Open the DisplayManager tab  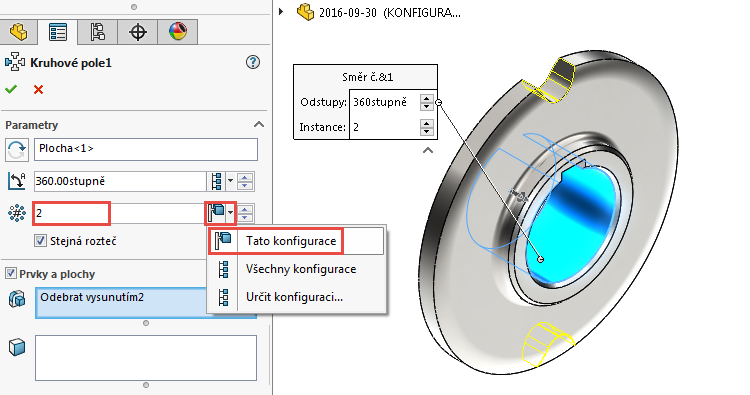(x=177, y=32)
